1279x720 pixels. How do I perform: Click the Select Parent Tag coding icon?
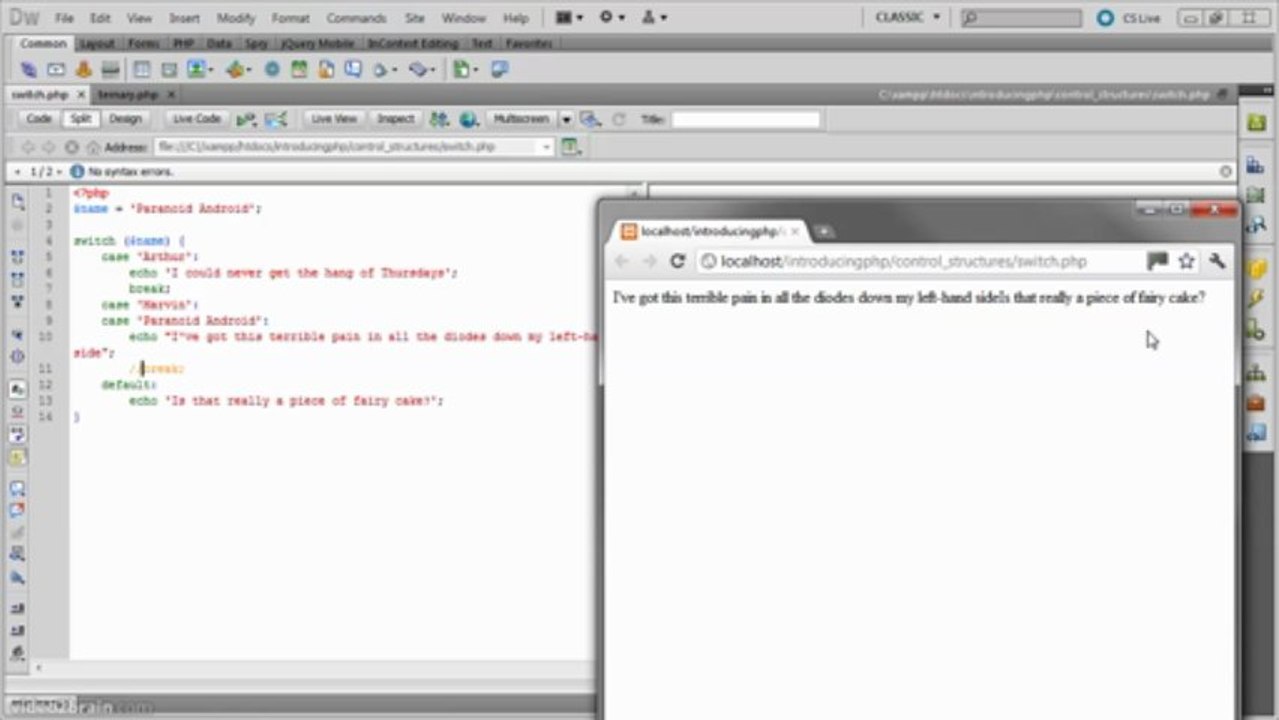coord(18,335)
